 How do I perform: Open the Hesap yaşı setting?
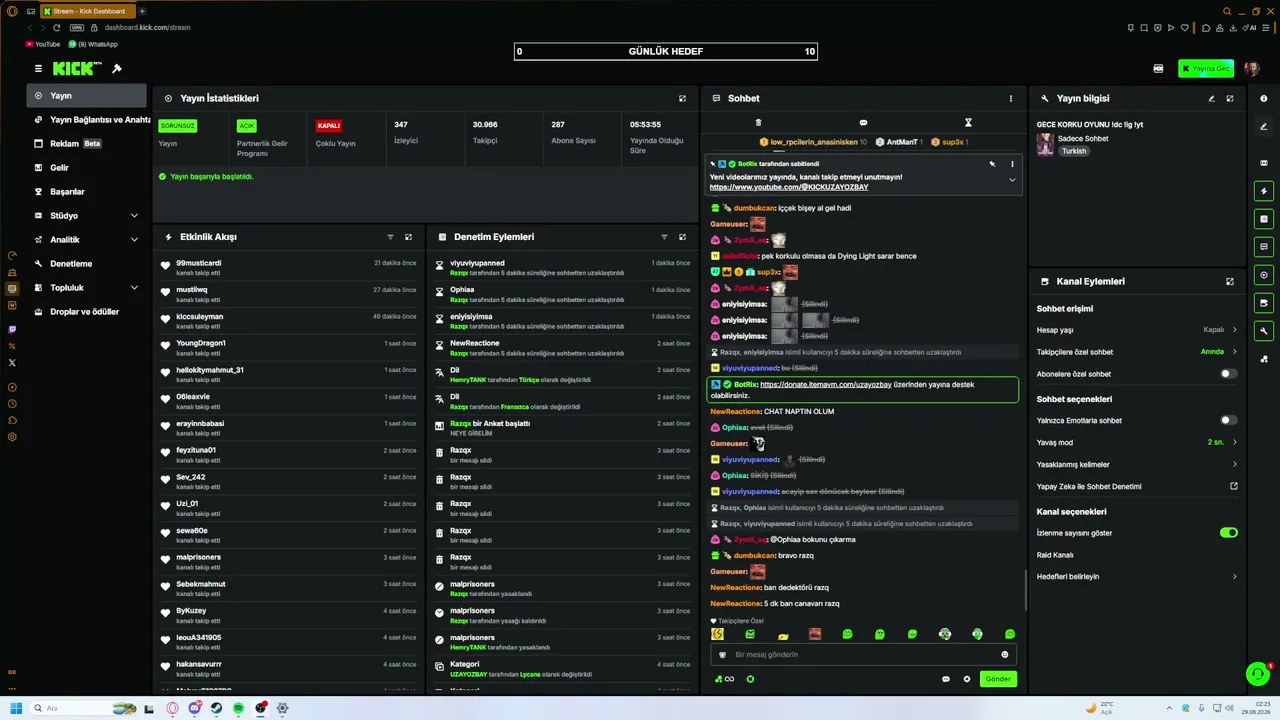[x=1137, y=330]
